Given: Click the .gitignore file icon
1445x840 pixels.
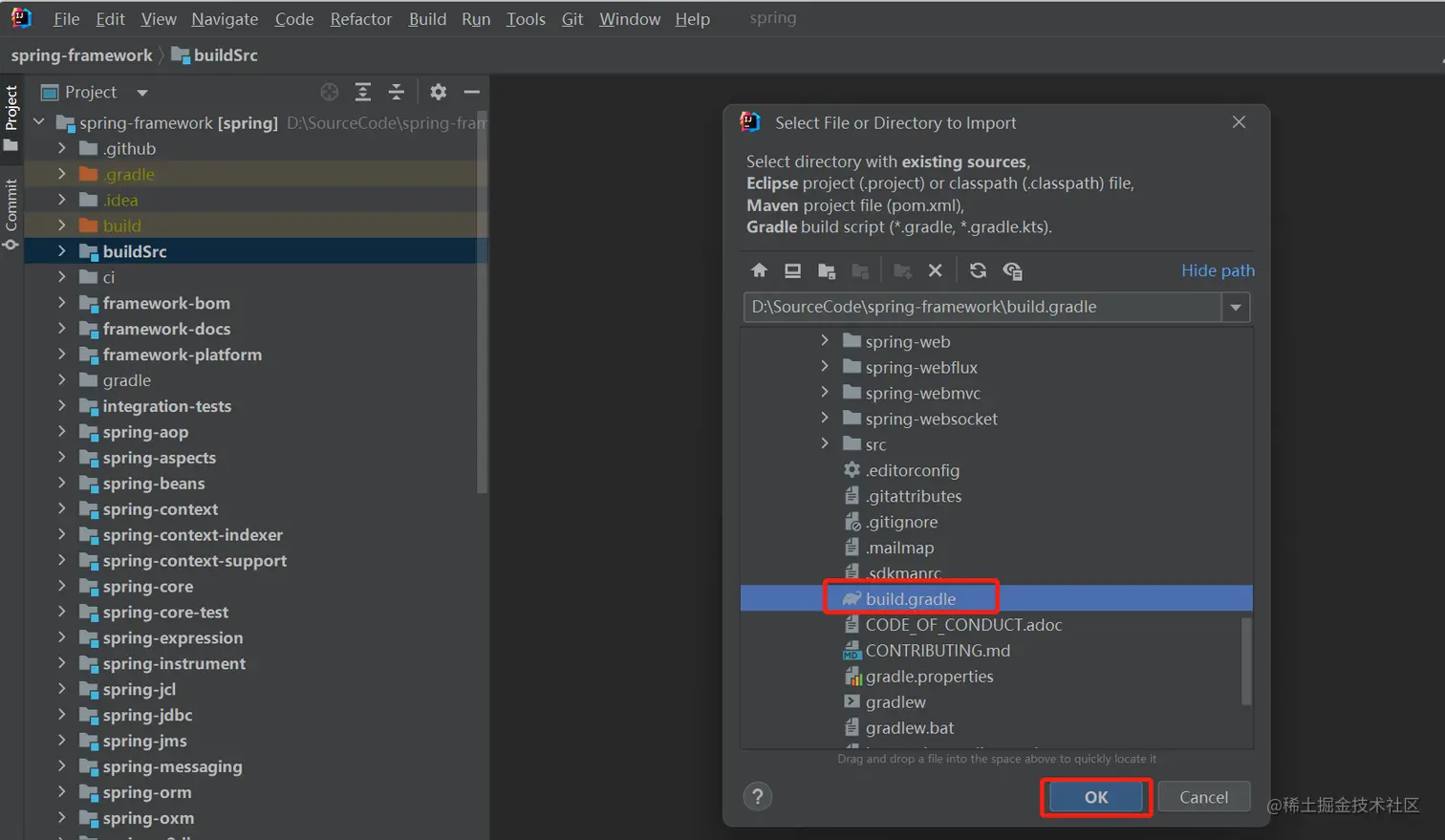Looking at the screenshot, I should tap(852, 521).
